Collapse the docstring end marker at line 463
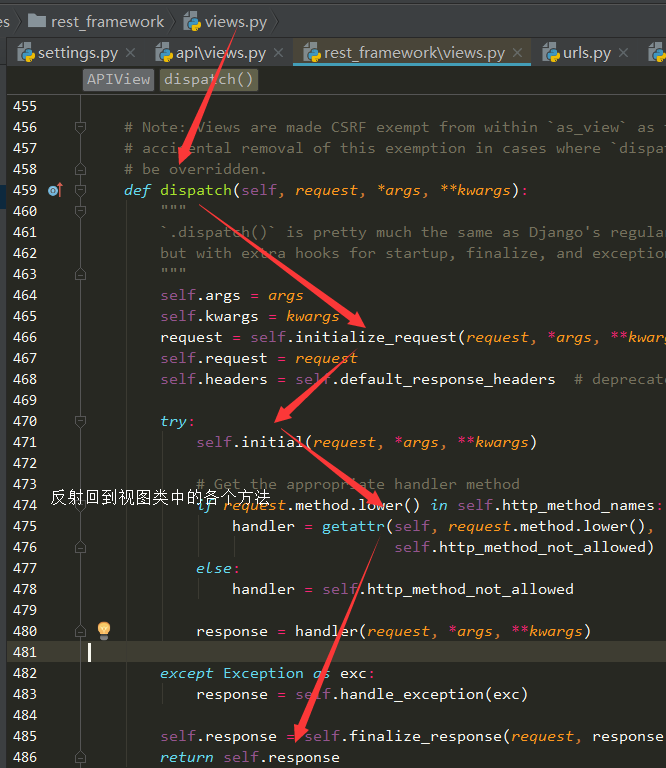Viewport: 666px width, 768px height. click(80, 274)
